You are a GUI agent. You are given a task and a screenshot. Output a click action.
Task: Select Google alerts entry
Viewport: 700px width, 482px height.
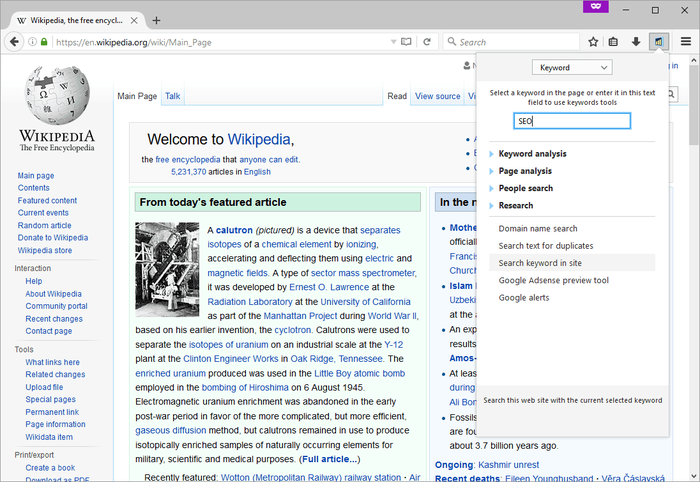pyautogui.click(x=524, y=298)
